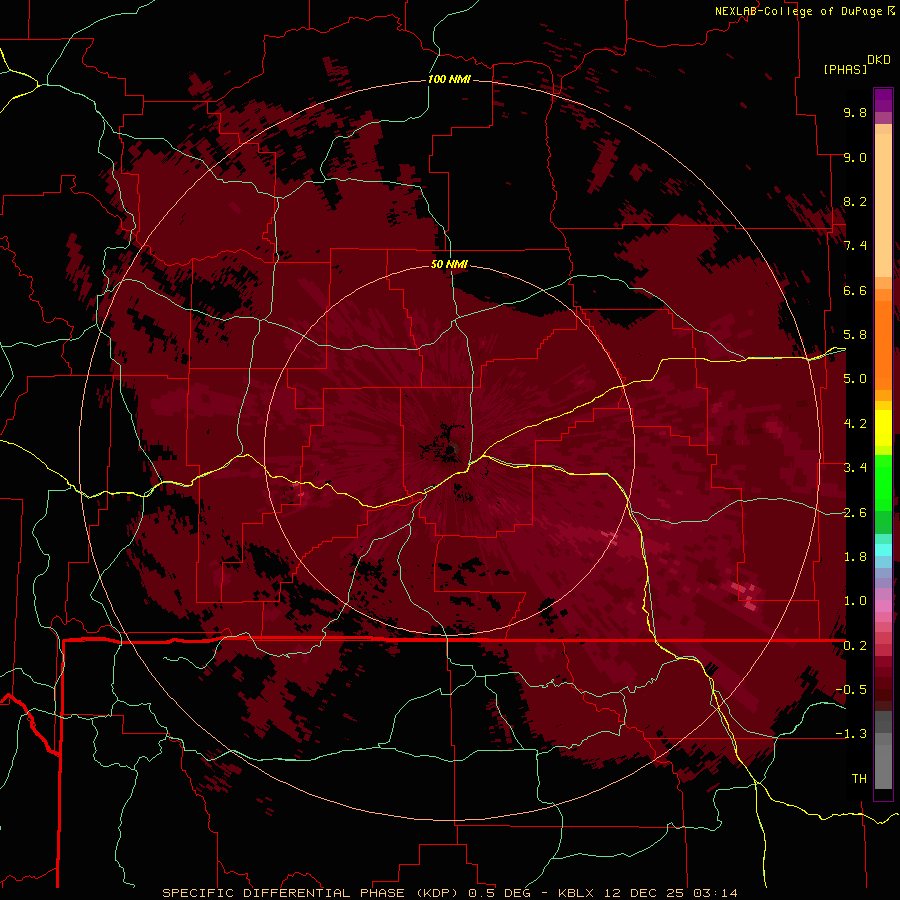
Task: Click the 7.4 value on the color scale
Action: 855,246
